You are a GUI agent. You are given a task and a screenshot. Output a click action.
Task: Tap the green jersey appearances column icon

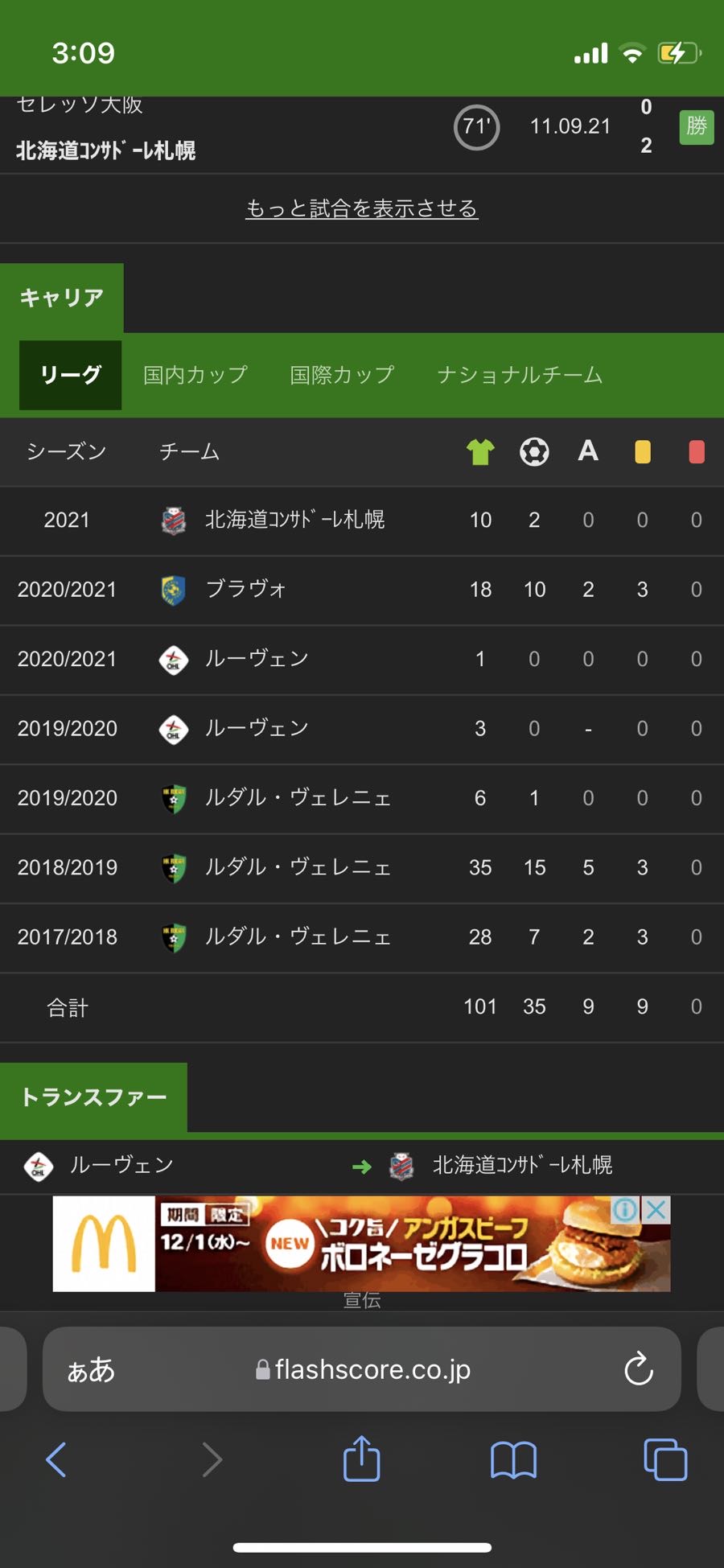(480, 452)
